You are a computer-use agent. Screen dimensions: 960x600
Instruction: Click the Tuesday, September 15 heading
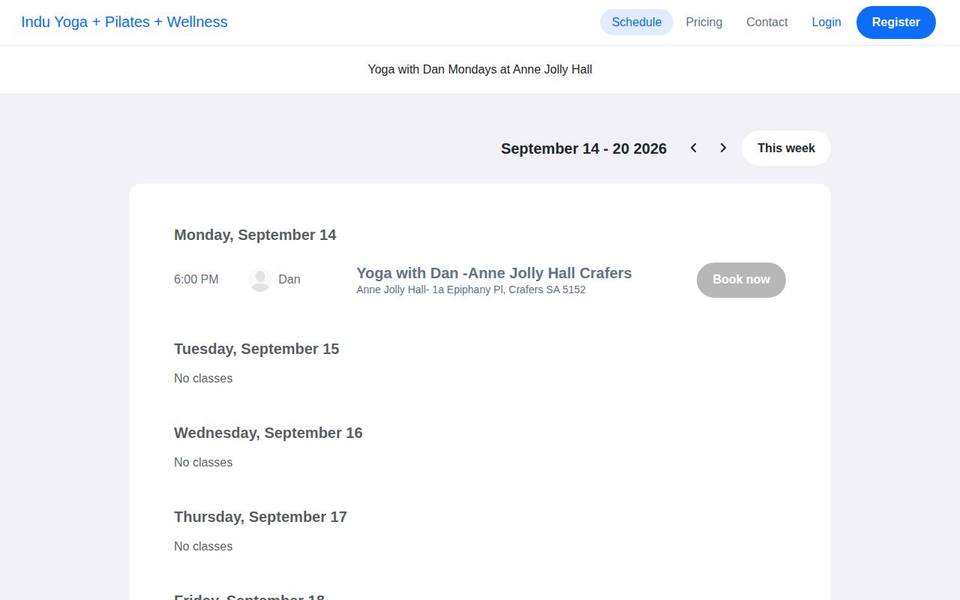pos(257,349)
